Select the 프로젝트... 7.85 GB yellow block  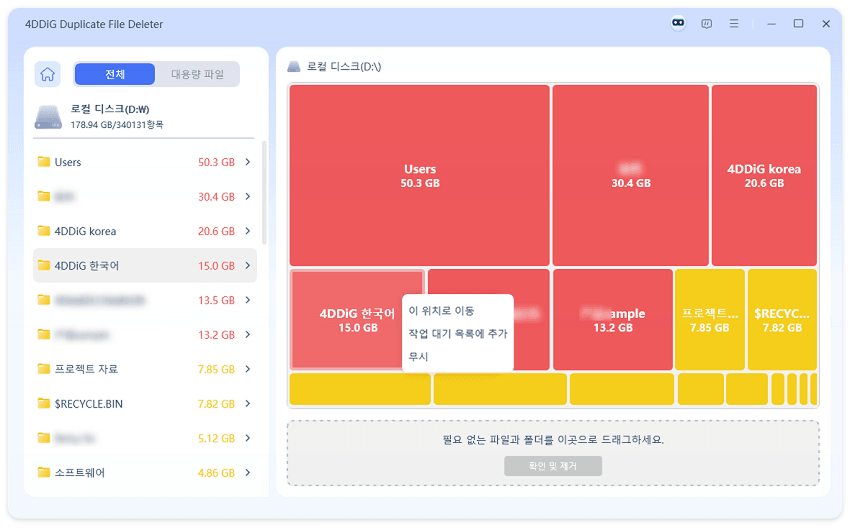pyautogui.click(x=709, y=320)
